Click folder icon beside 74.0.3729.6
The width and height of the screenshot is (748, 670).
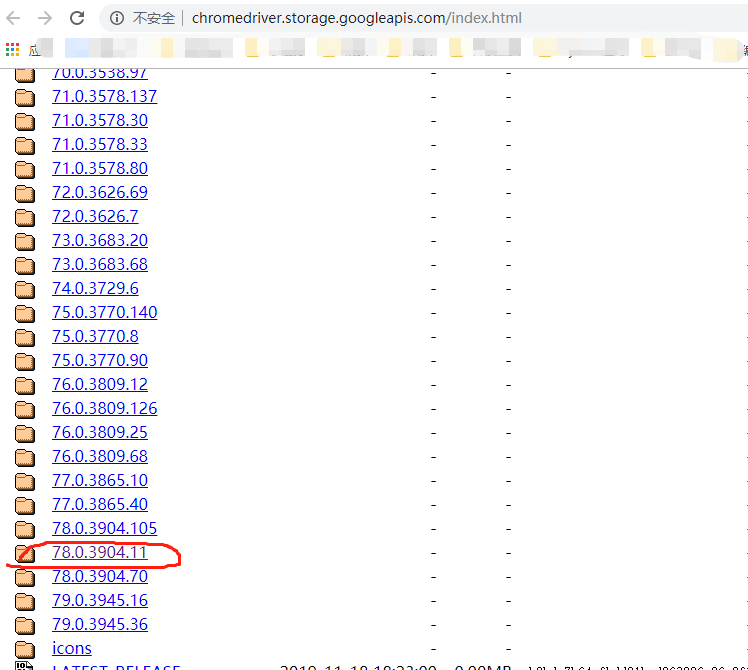tap(25, 289)
